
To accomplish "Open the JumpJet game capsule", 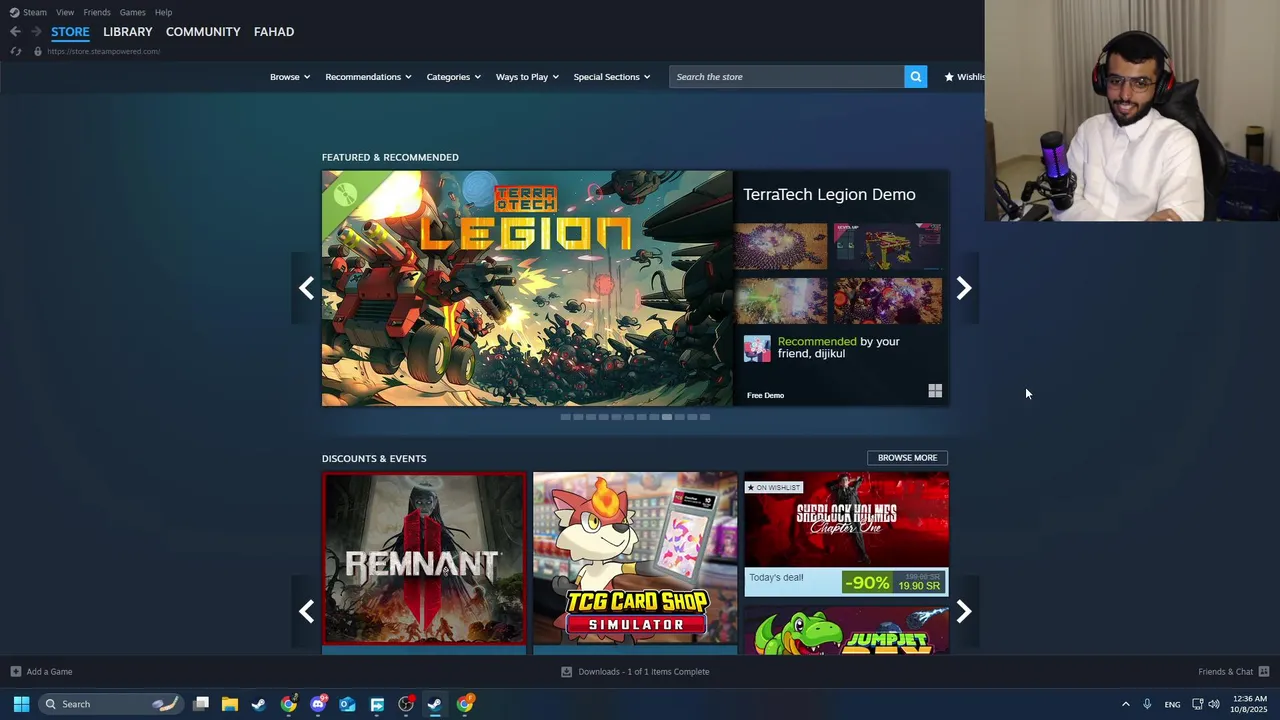I will click(846, 630).
